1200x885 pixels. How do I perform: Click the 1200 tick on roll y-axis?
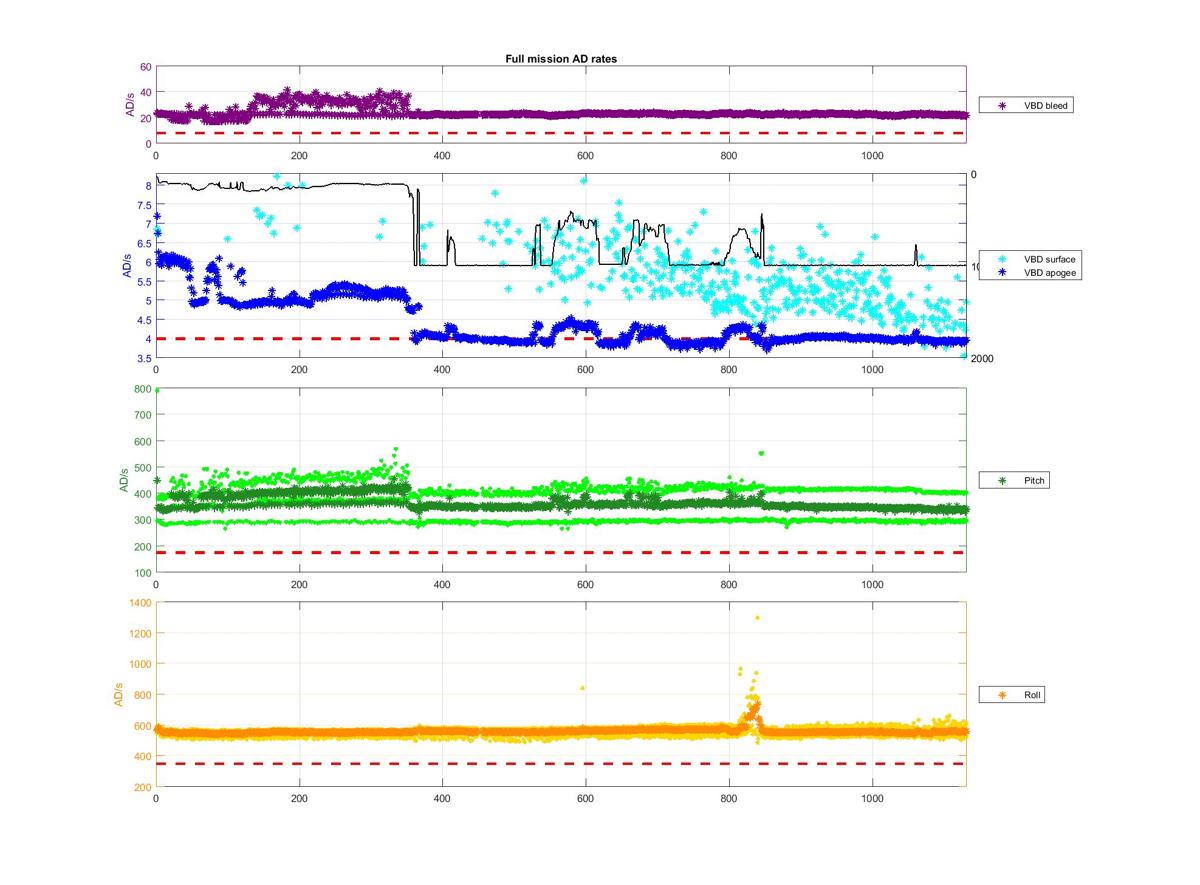[139, 633]
